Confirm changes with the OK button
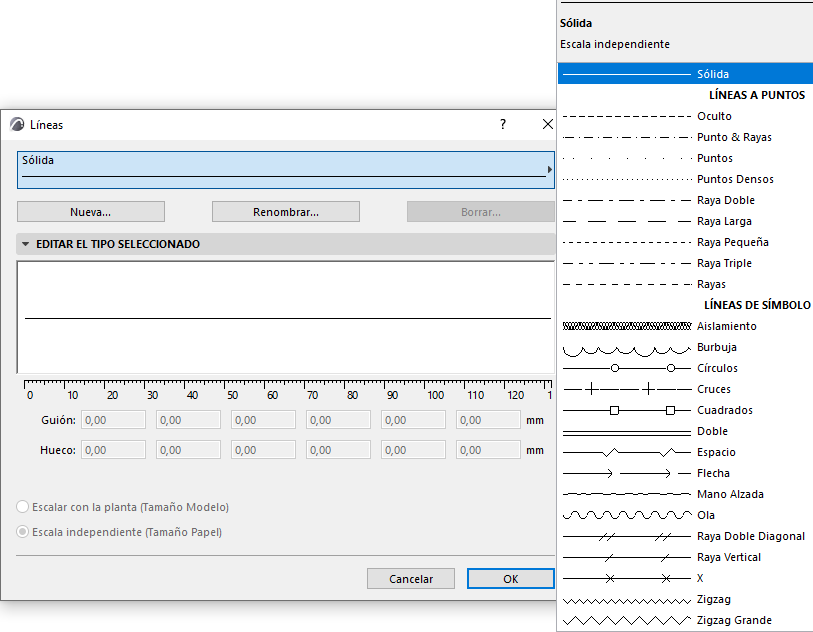The width and height of the screenshot is (813, 632). (510, 578)
